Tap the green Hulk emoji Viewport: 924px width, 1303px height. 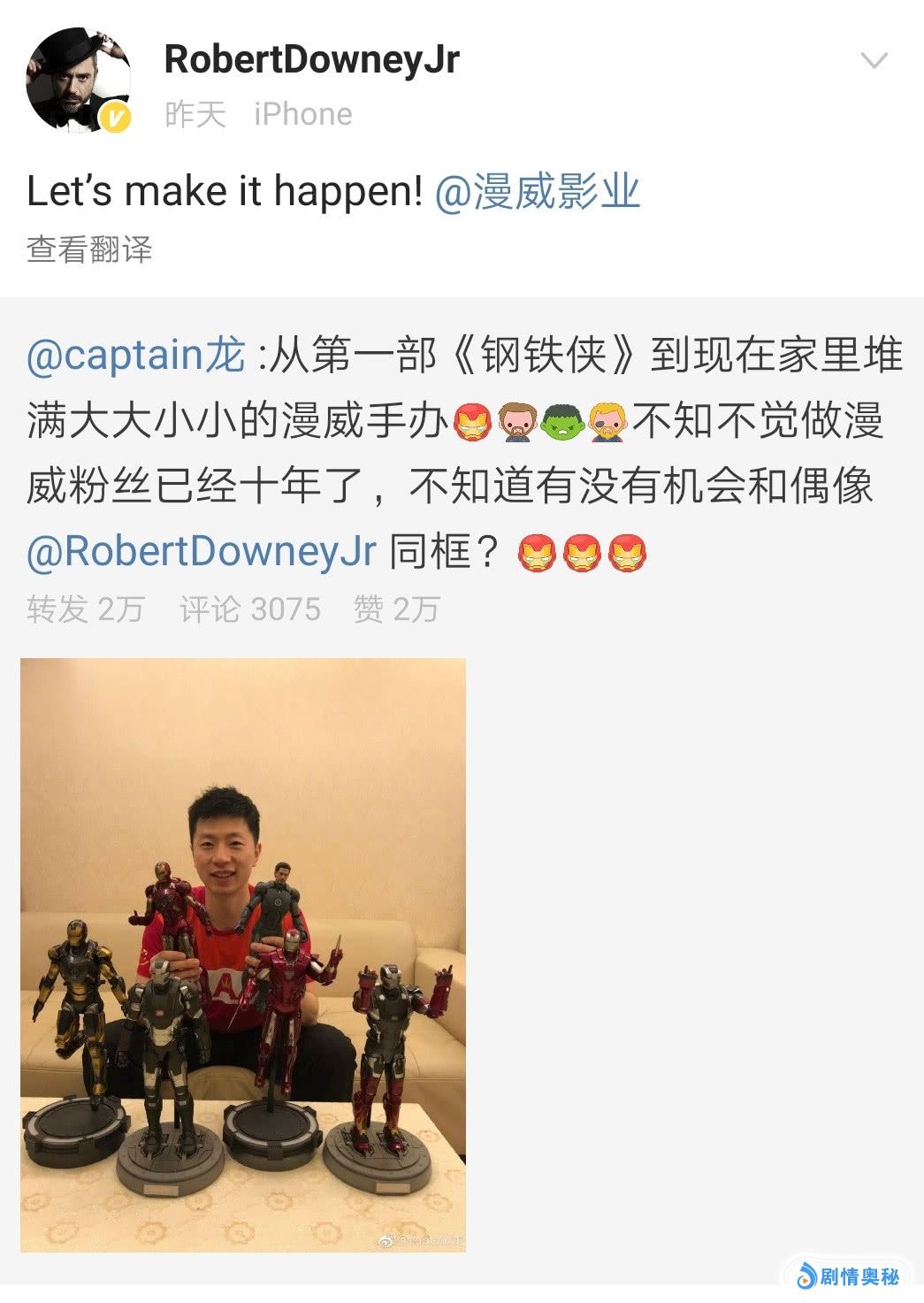(x=561, y=421)
